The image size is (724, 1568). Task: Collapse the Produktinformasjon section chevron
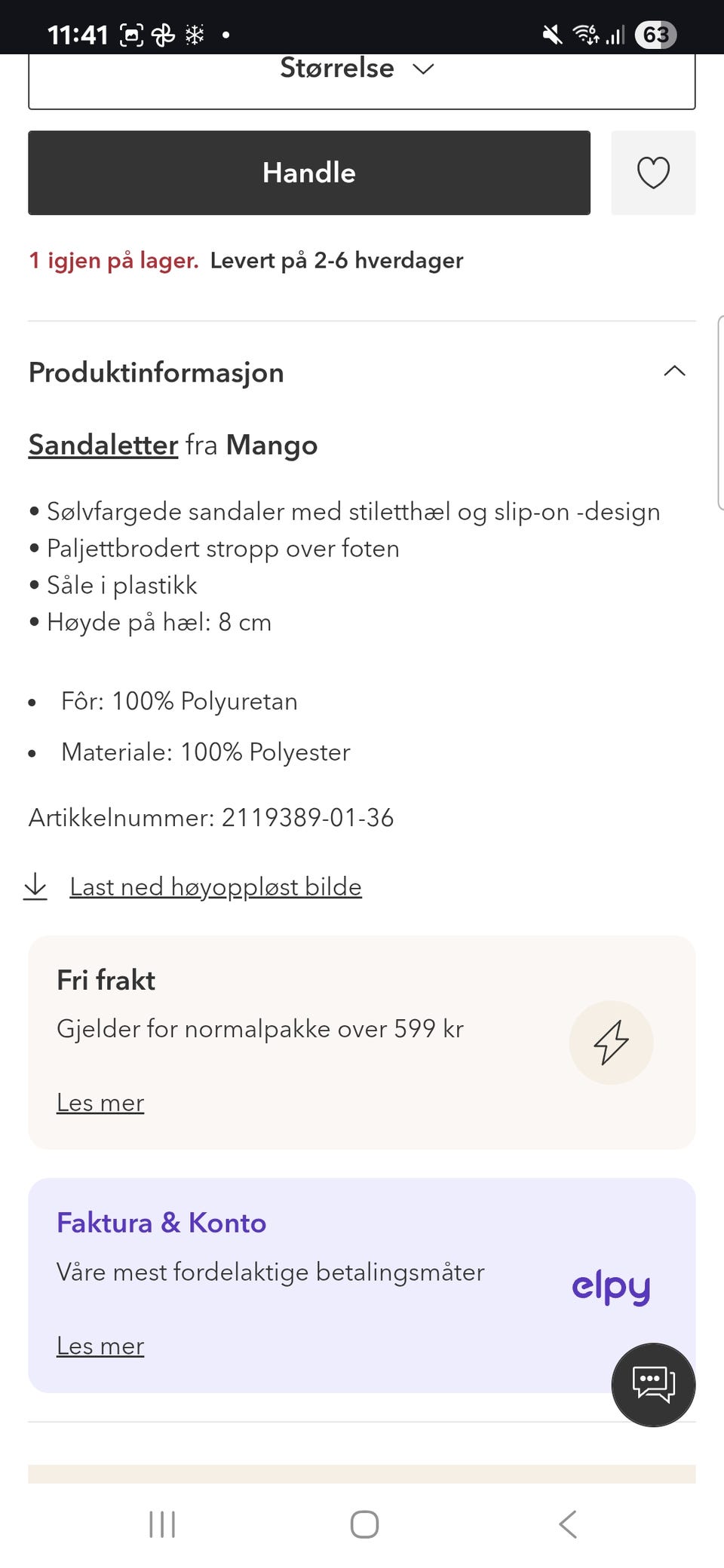(x=674, y=371)
